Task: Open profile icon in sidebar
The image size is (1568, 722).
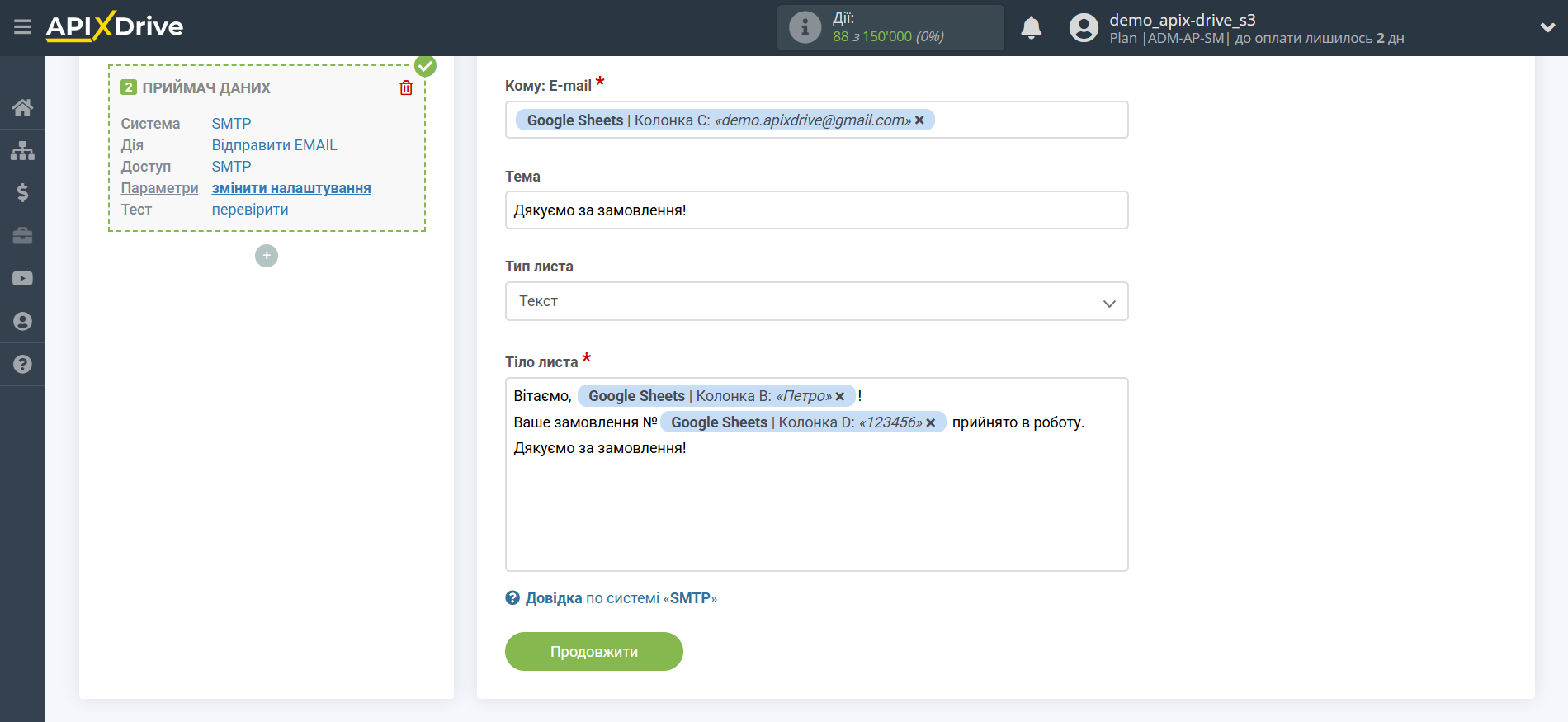Action: point(22,322)
